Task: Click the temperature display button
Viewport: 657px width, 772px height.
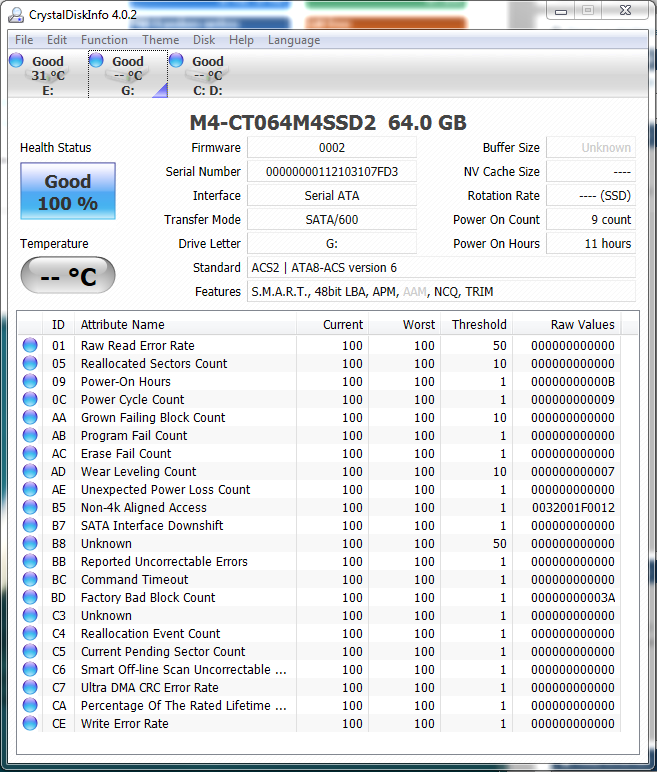Action: point(68,275)
